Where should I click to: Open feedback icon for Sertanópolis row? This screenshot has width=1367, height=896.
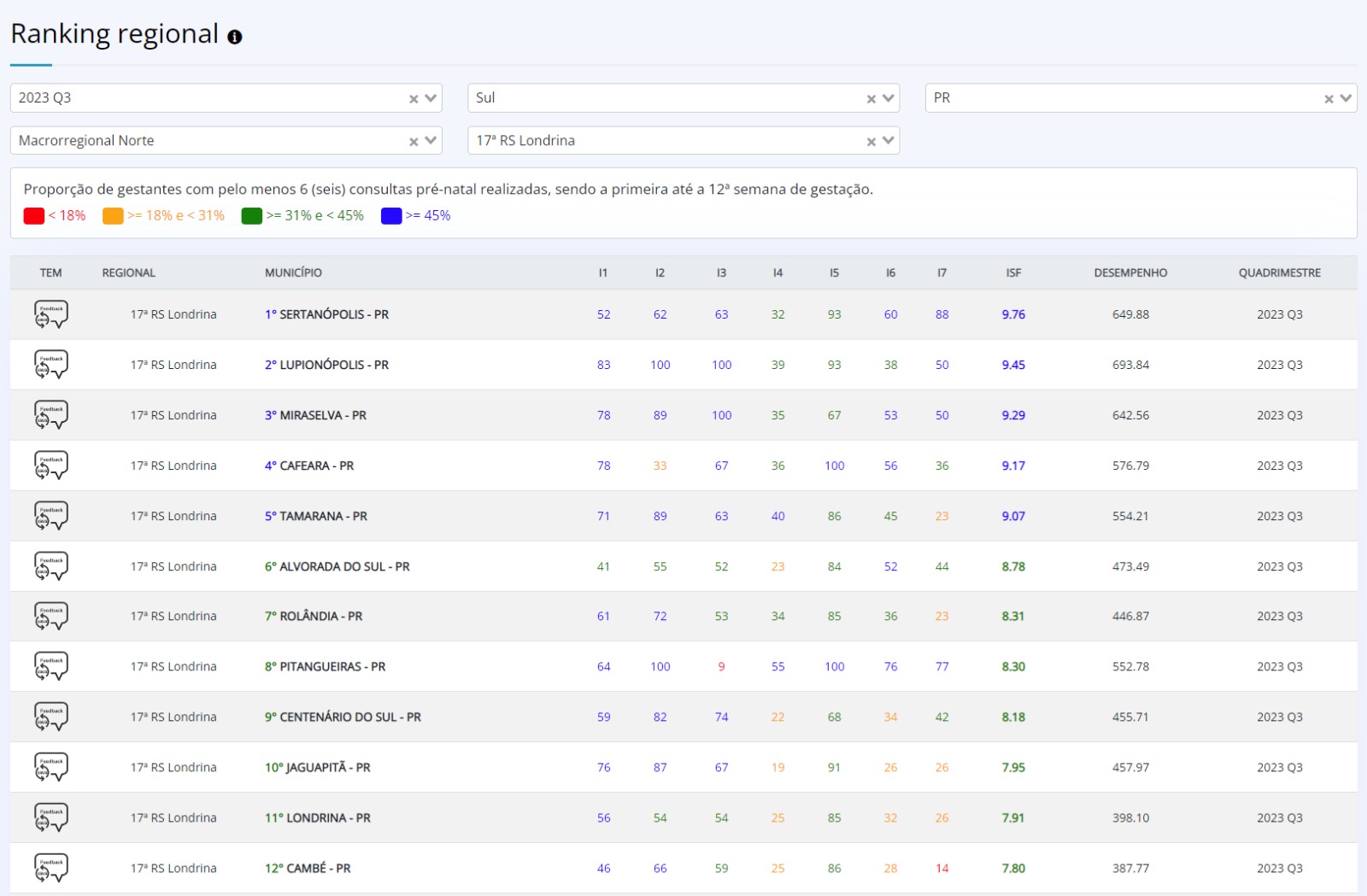tap(51, 314)
